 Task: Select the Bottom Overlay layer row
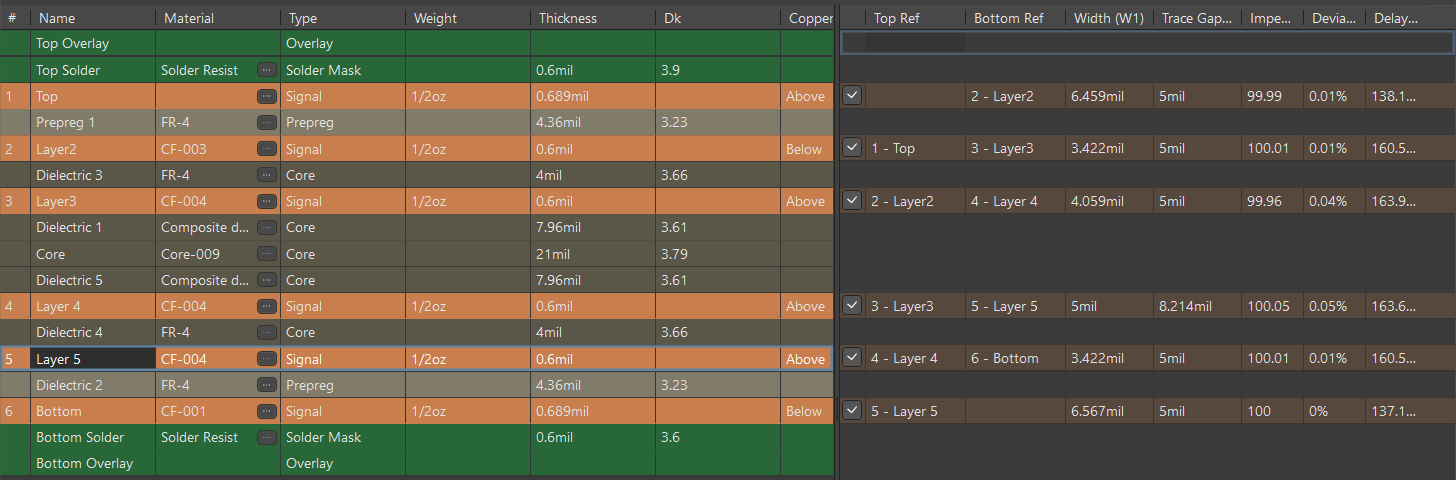coord(85,463)
